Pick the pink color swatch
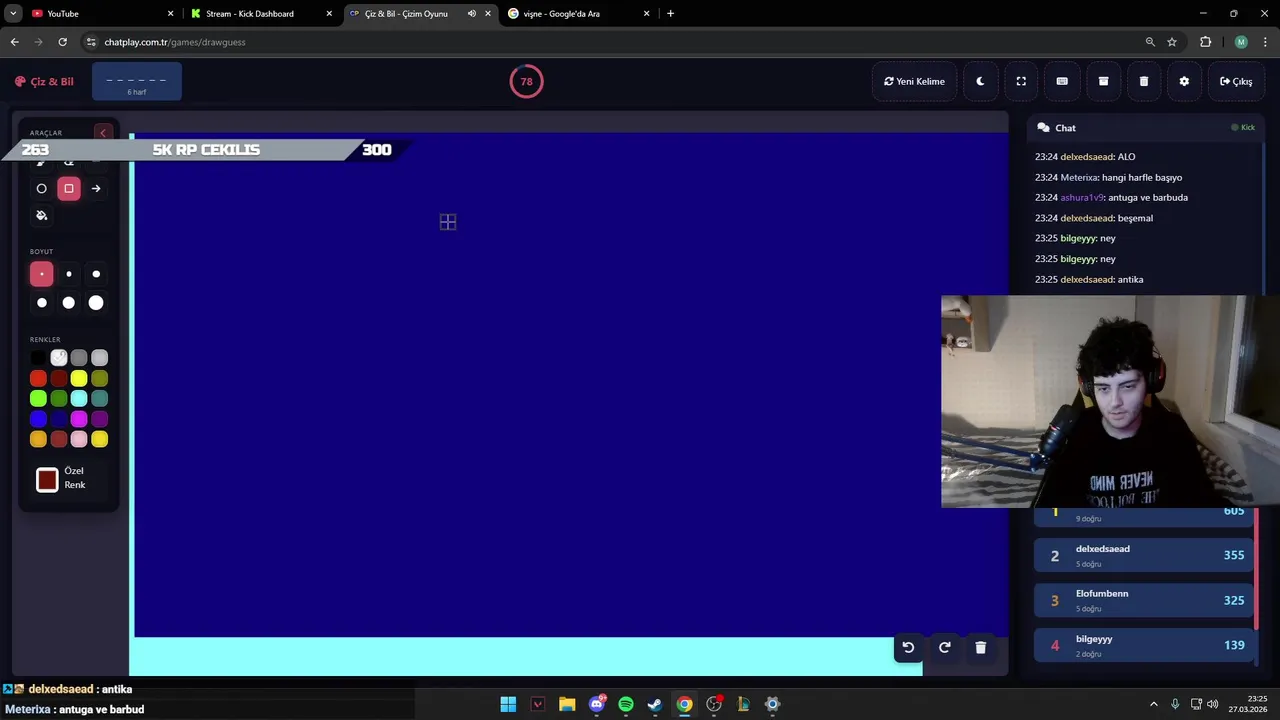1280x720 pixels. pos(79,439)
